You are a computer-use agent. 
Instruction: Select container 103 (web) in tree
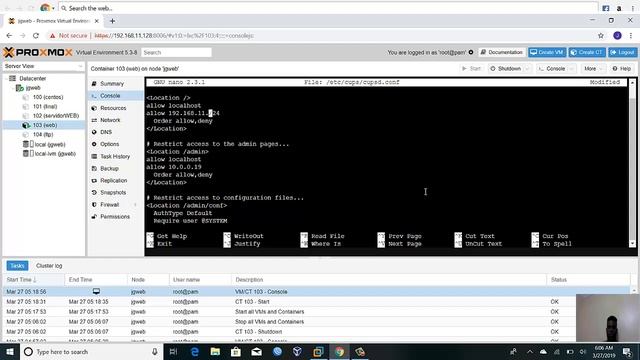(x=44, y=125)
